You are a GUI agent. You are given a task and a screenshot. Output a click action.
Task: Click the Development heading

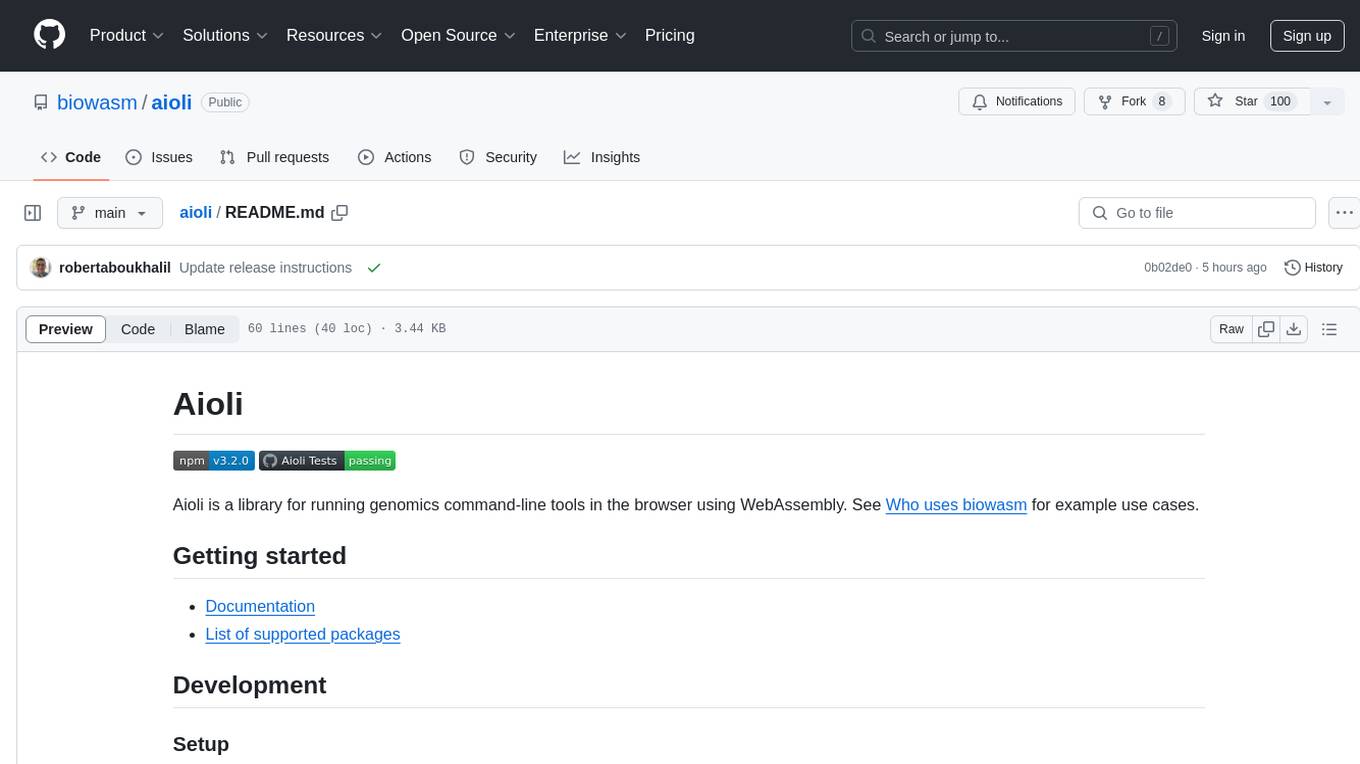(x=250, y=685)
